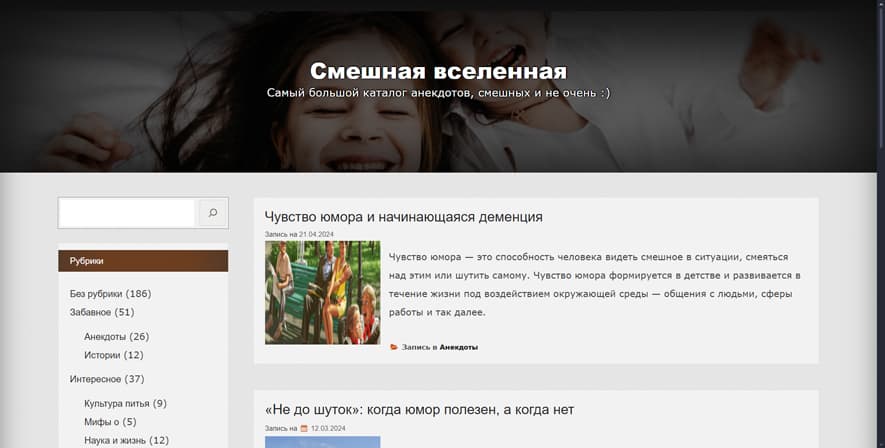The height and width of the screenshot is (448, 885).
Task: Click the tagline Самый большой каталог анекдотов
Action: pos(439,93)
